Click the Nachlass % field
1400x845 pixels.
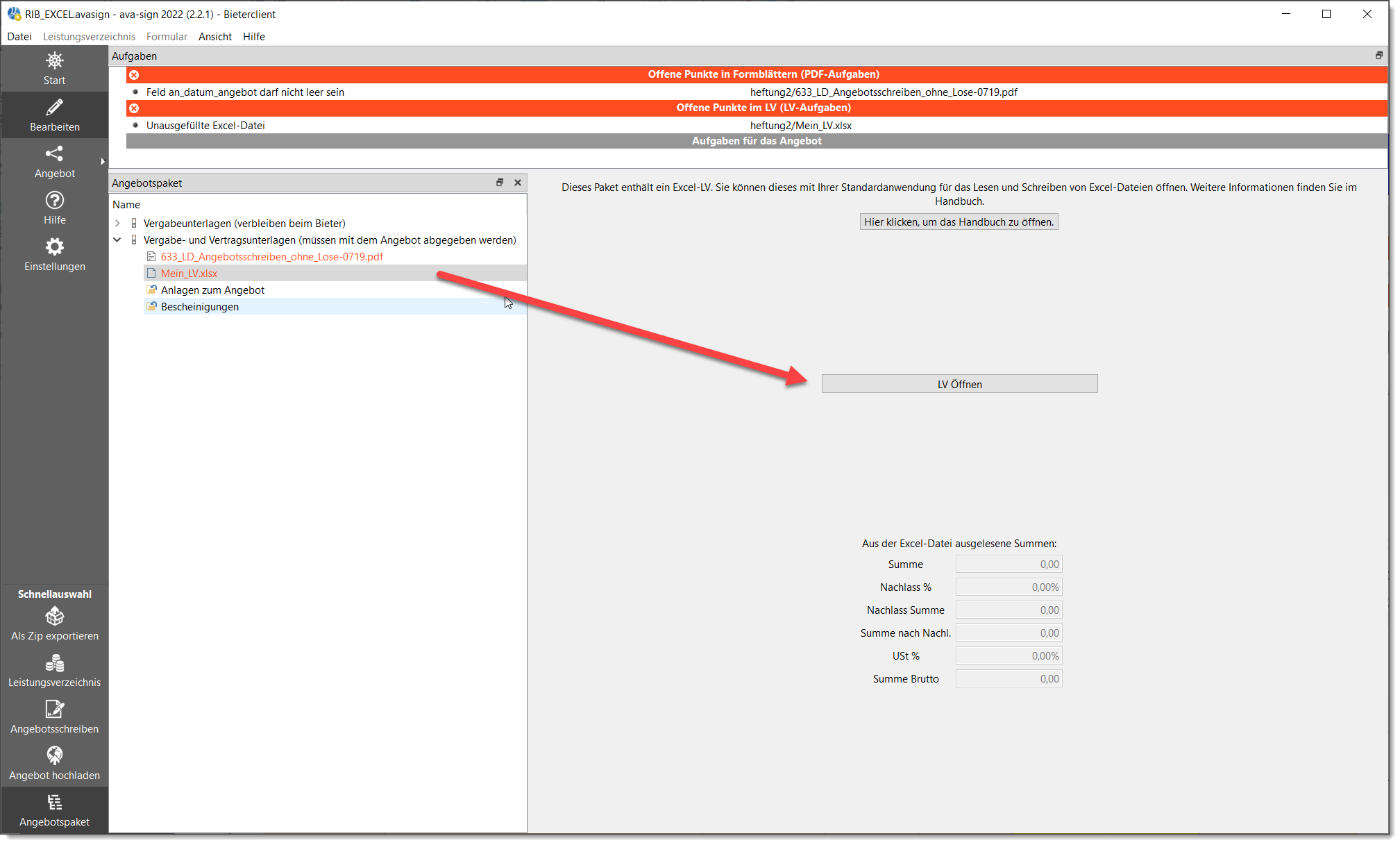tap(1009, 587)
